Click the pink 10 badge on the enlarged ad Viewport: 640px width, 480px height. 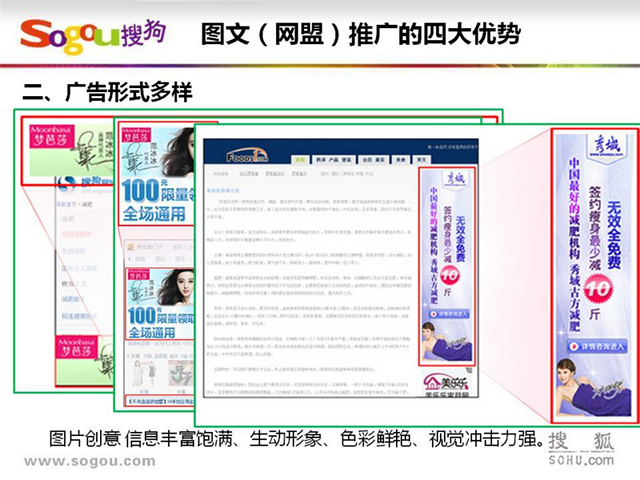598,289
